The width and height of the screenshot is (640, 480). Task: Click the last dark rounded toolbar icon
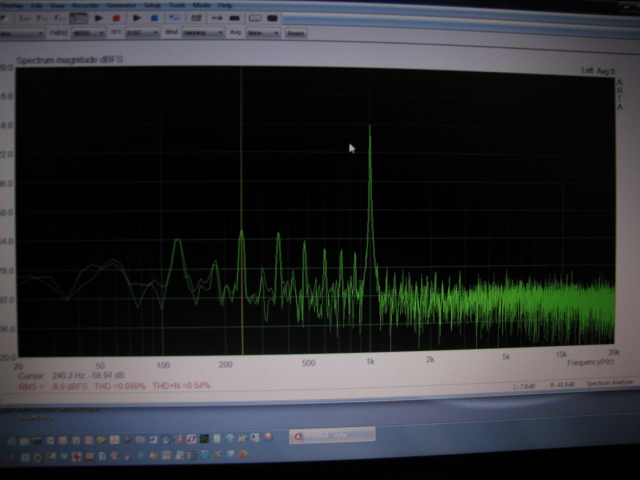click(x=272, y=18)
